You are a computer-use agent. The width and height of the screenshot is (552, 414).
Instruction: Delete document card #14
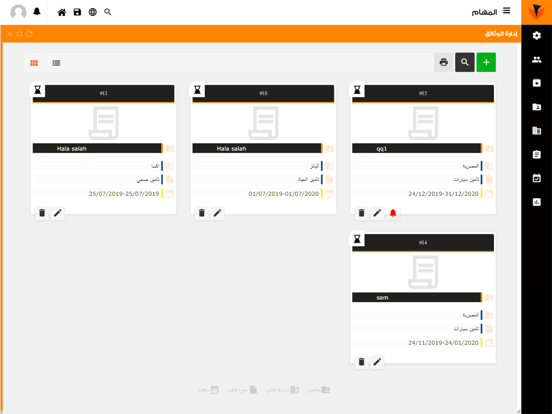(362, 362)
